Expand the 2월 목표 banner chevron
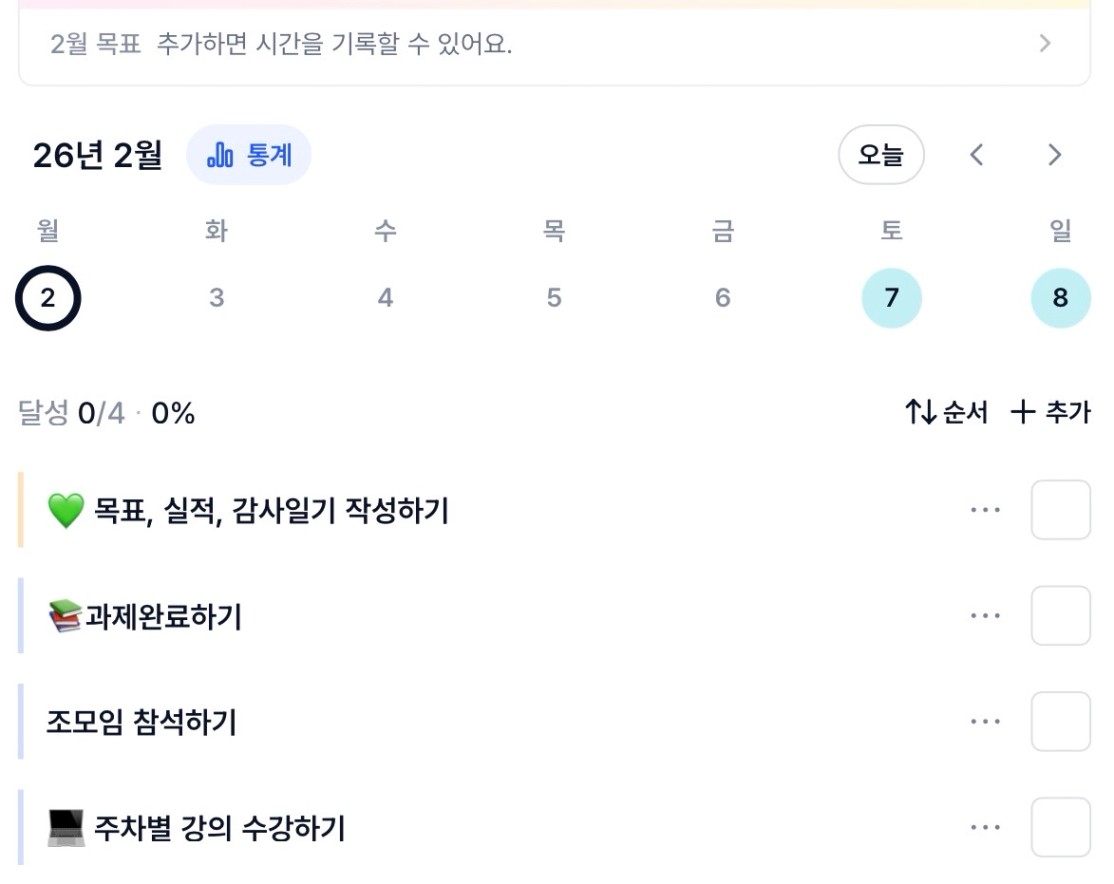This screenshot has height=884, width=1114. point(1045,44)
